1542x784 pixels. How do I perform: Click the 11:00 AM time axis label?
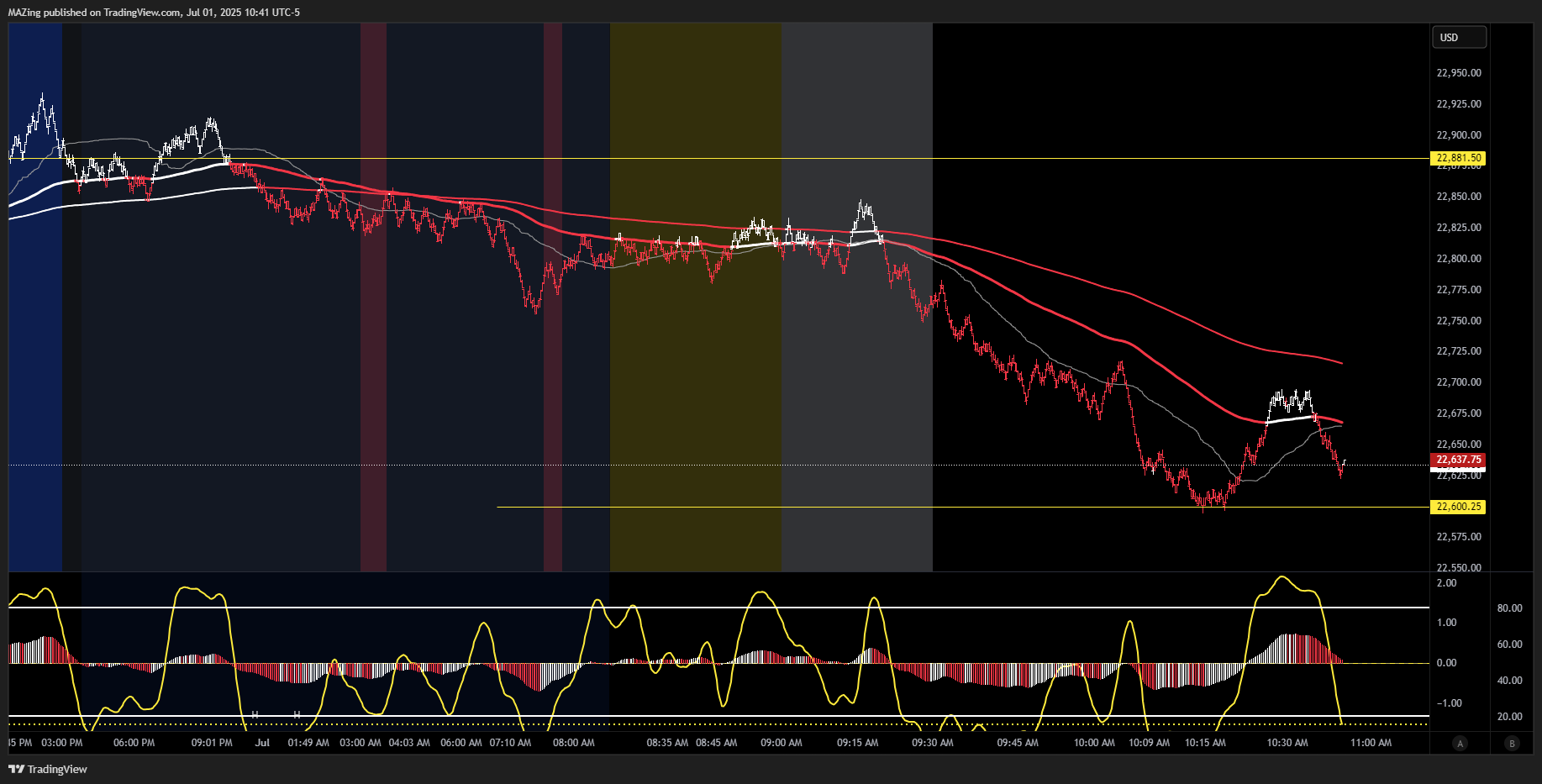click(x=1371, y=743)
